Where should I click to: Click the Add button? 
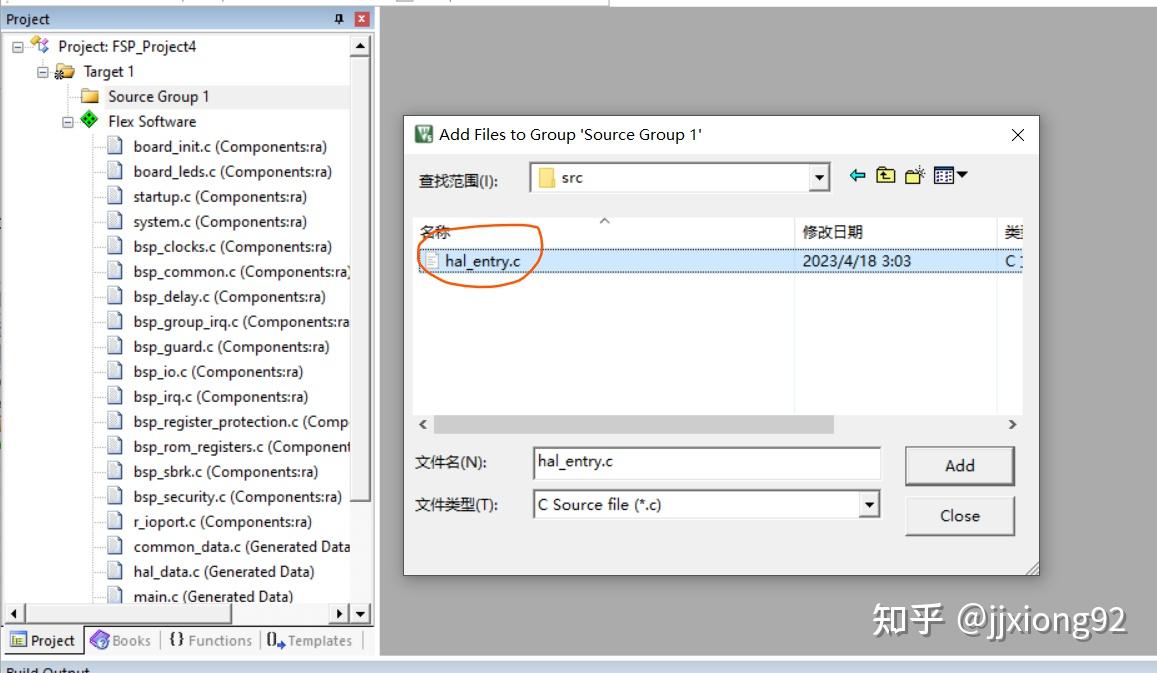point(958,465)
